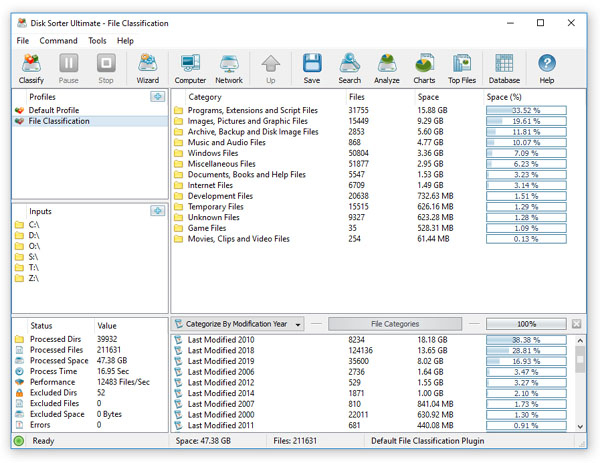The width and height of the screenshot is (600, 463).
Task: Select Programs, Extensions and Script Files
Action: [x=253, y=110]
